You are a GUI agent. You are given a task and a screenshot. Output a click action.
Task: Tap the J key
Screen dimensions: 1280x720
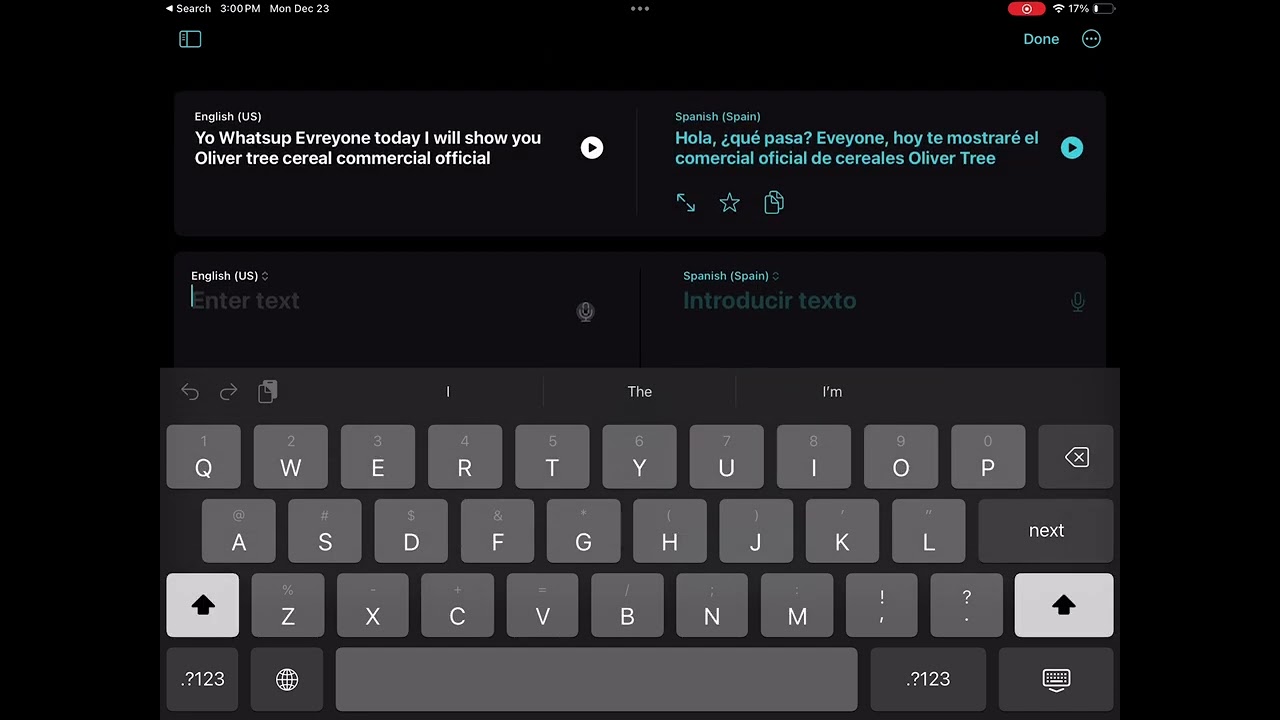pos(756,531)
